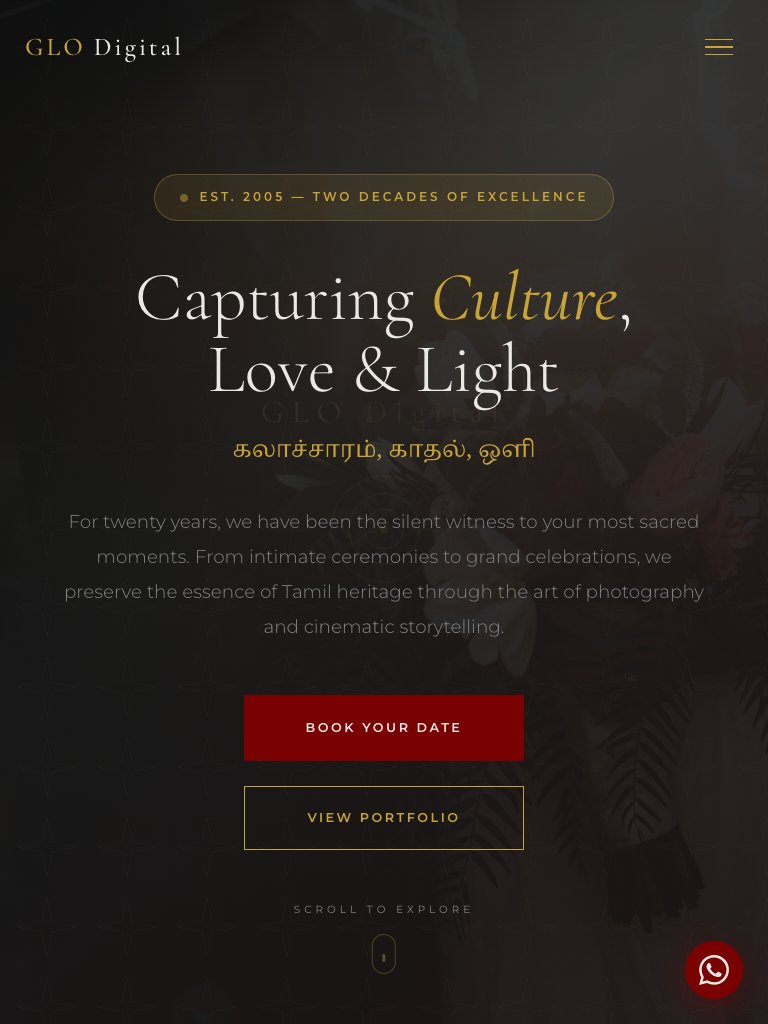Image resolution: width=768 pixels, height=1024 pixels.
Task: Click the mouse scroll indicator icon
Action: coord(383,954)
